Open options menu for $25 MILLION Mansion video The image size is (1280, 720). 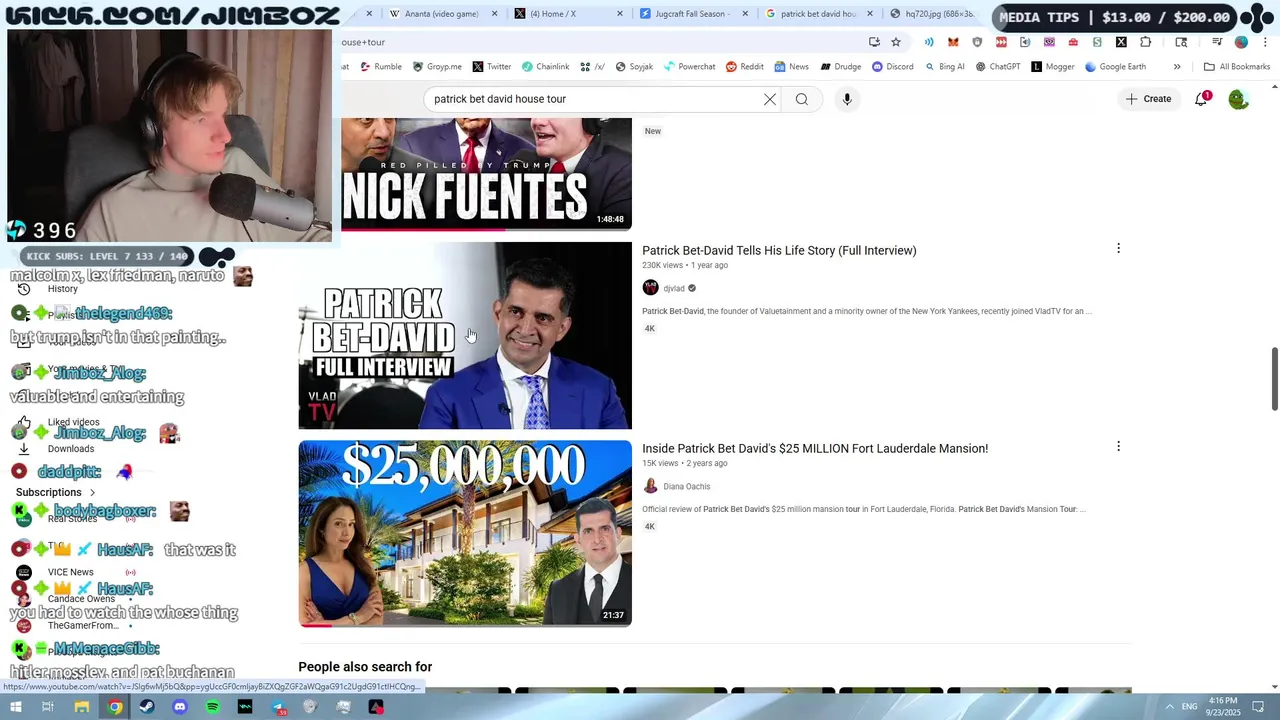click(x=1118, y=447)
